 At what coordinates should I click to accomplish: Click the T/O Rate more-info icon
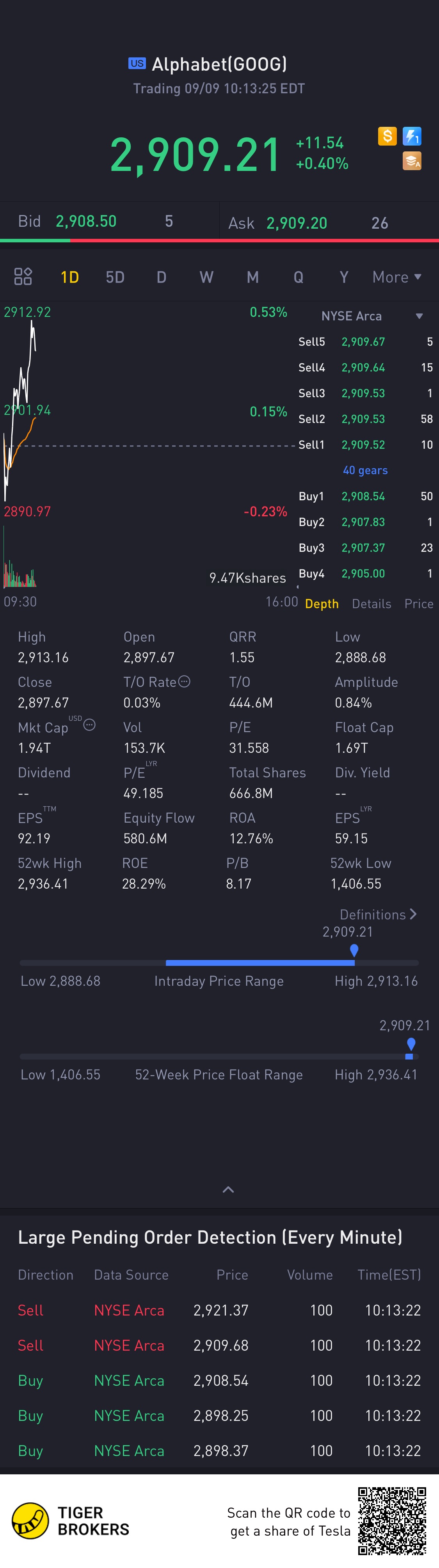(185, 682)
